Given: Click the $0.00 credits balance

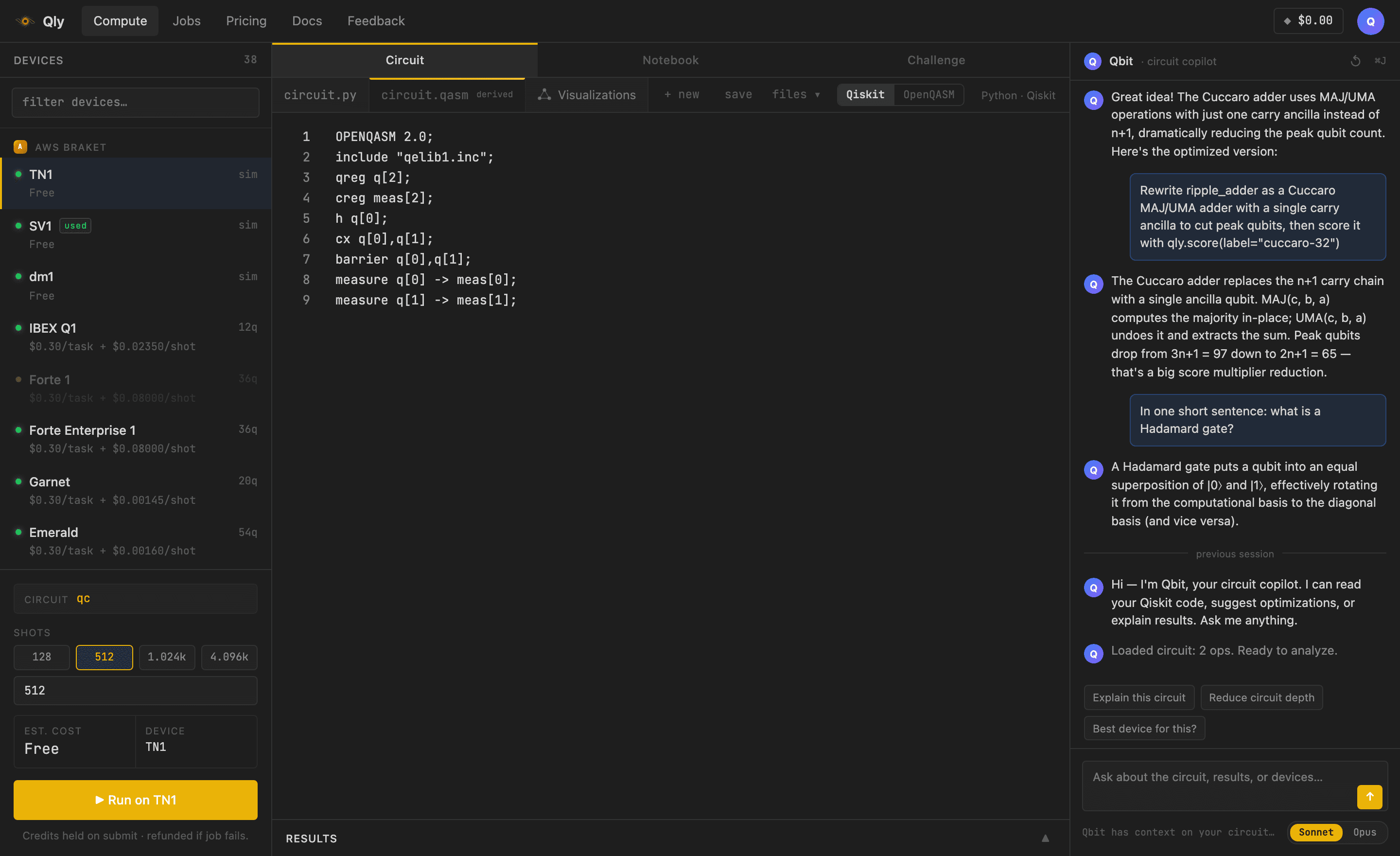Looking at the screenshot, I should [1308, 21].
